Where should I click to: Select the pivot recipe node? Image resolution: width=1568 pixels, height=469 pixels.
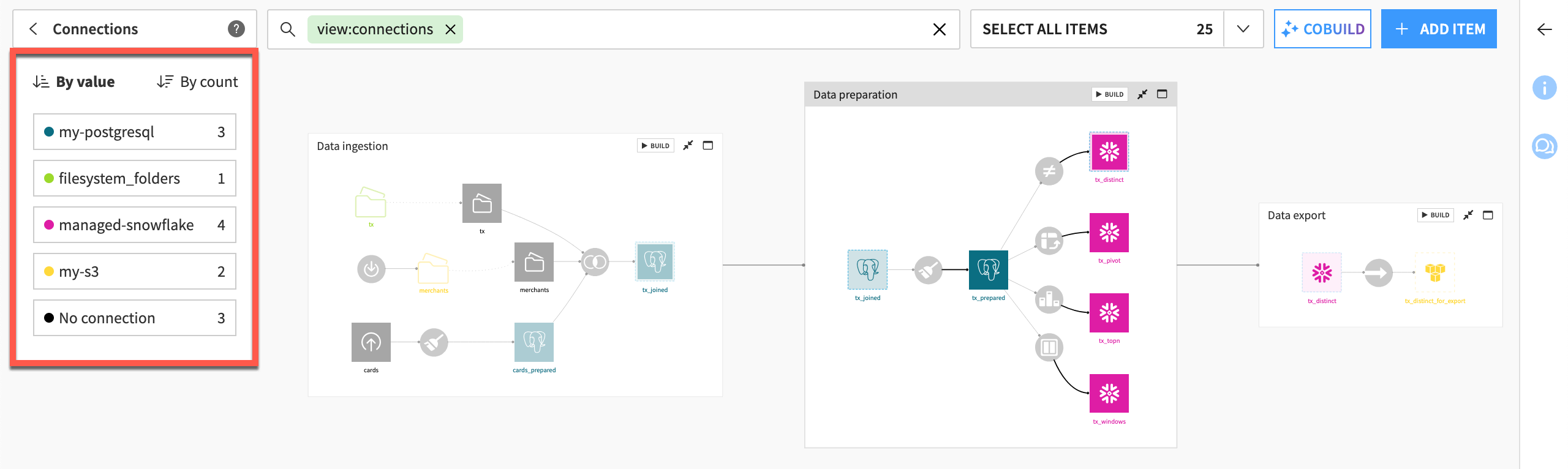(1049, 241)
